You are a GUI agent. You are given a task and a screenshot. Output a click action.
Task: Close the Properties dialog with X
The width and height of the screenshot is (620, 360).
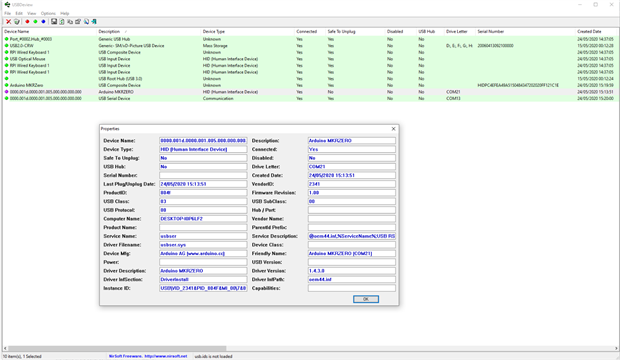393,129
